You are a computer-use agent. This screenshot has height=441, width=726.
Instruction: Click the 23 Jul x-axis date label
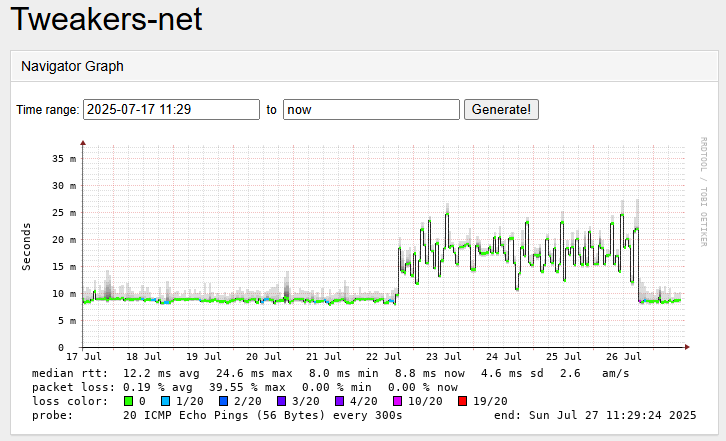[x=444, y=356]
